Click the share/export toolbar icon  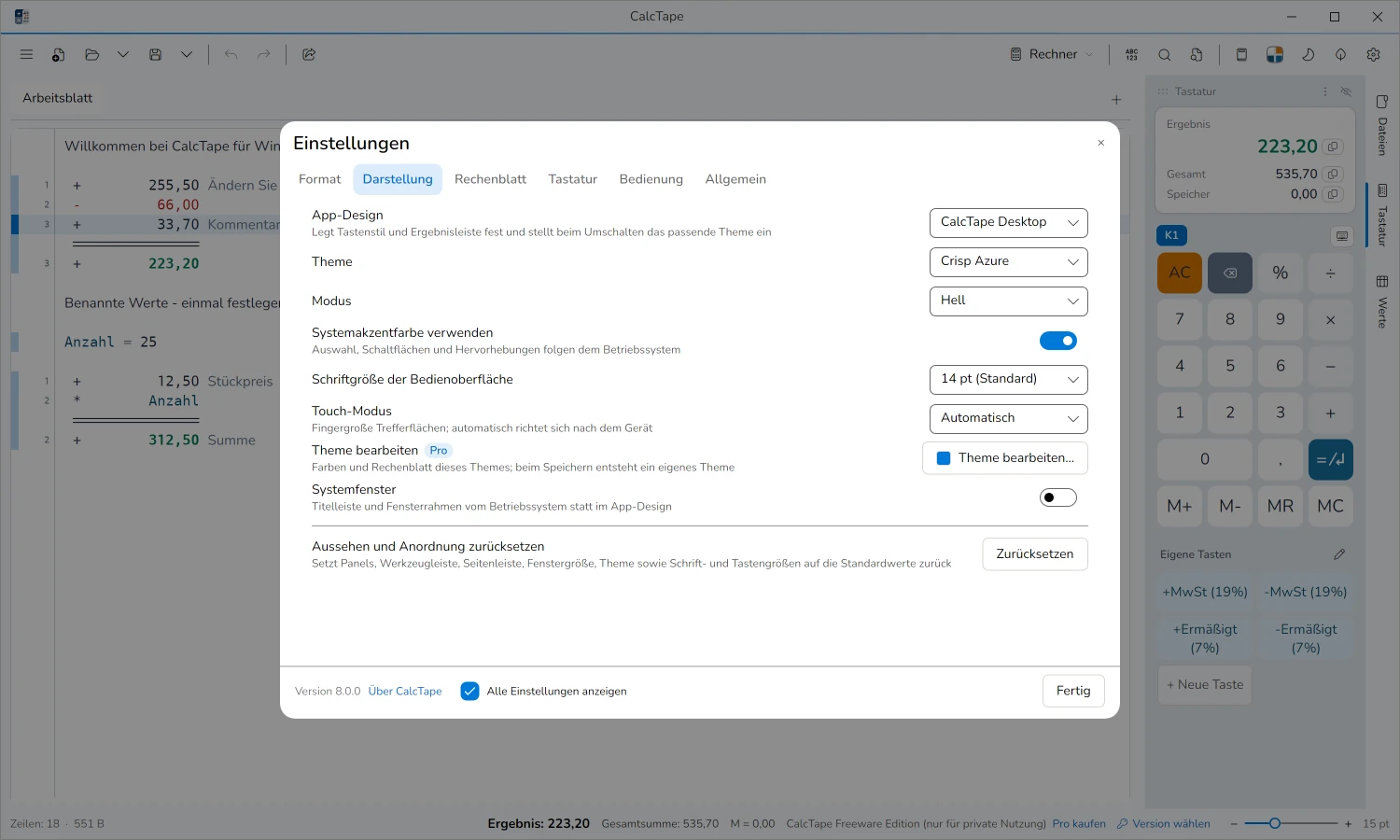[309, 55]
